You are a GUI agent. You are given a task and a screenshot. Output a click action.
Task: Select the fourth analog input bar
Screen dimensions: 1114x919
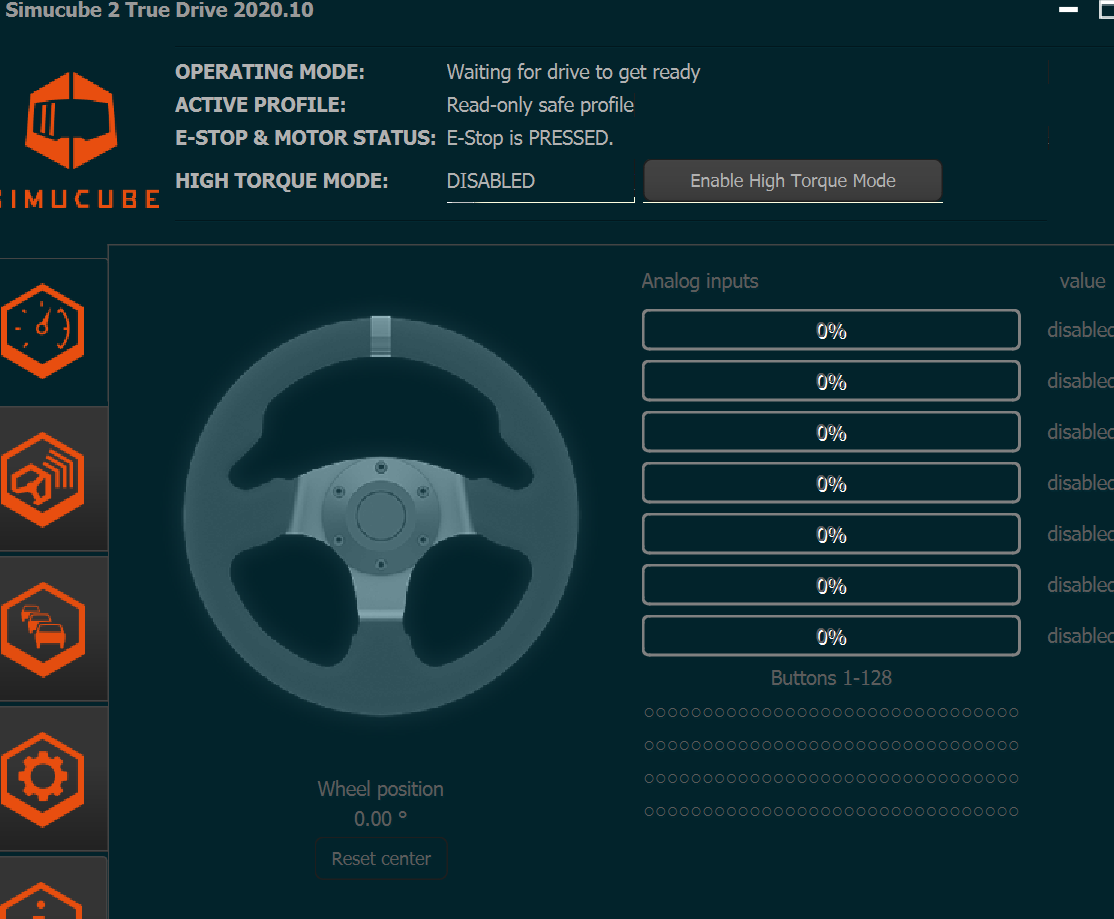[831, 484]
